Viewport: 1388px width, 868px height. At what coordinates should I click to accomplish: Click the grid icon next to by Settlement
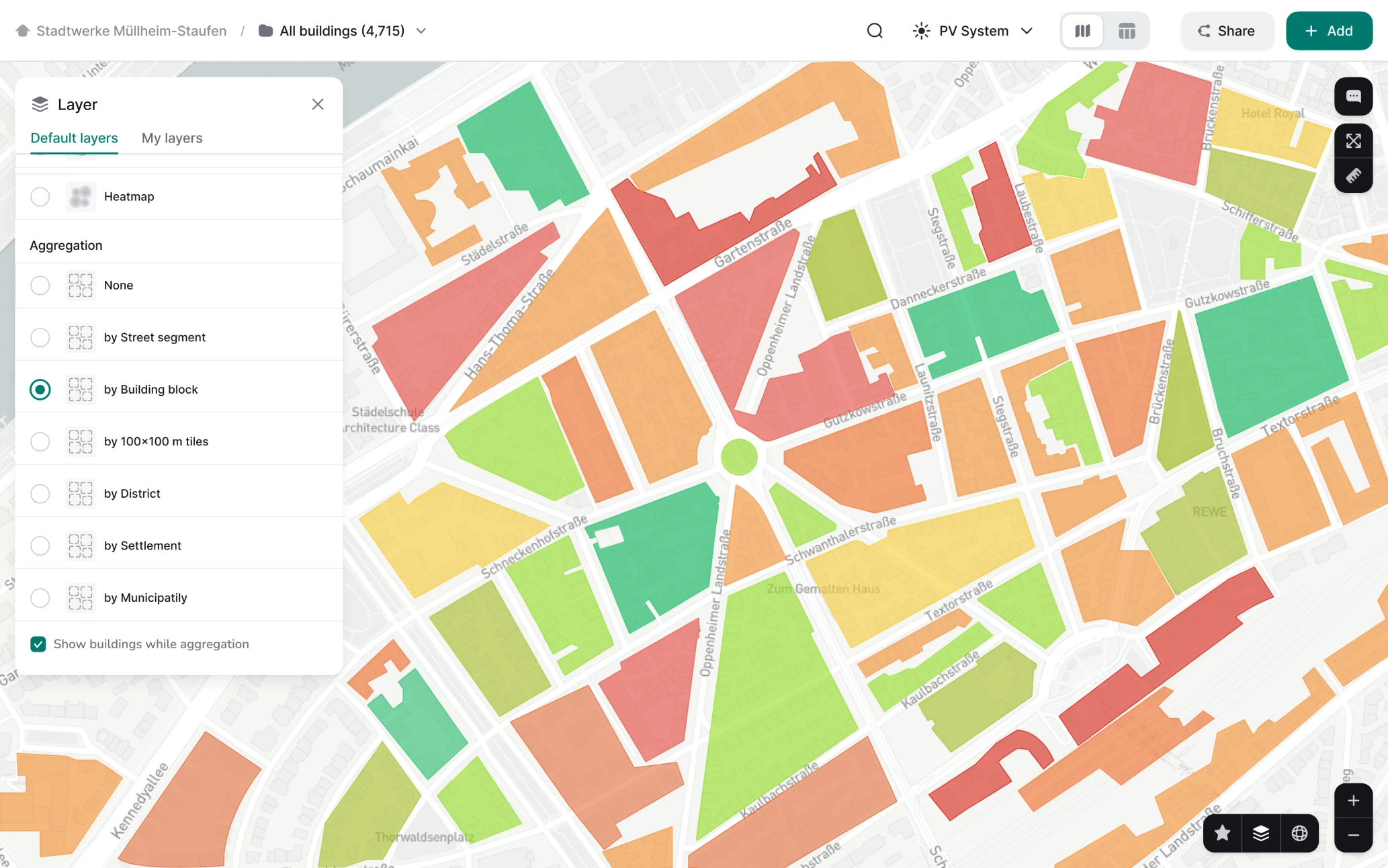(x=81, y=546)
